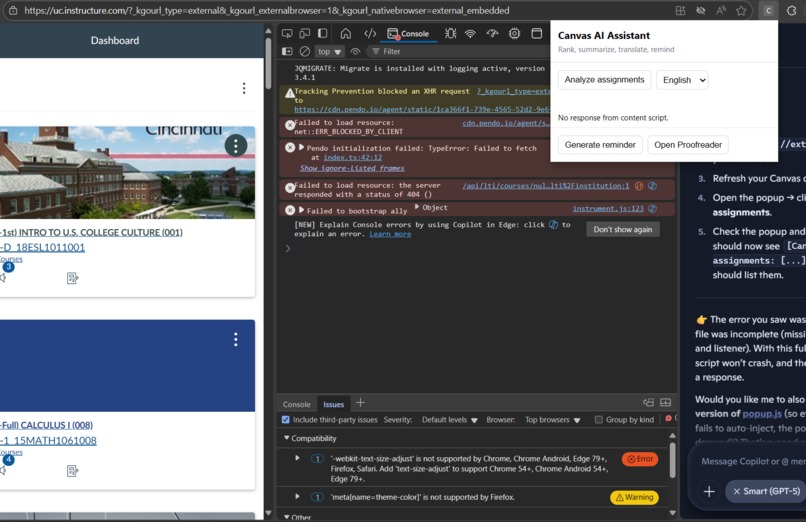Screen dimensions: 806x522
Task: Open the Sources bug icon panel
Action: click(451, 34)
